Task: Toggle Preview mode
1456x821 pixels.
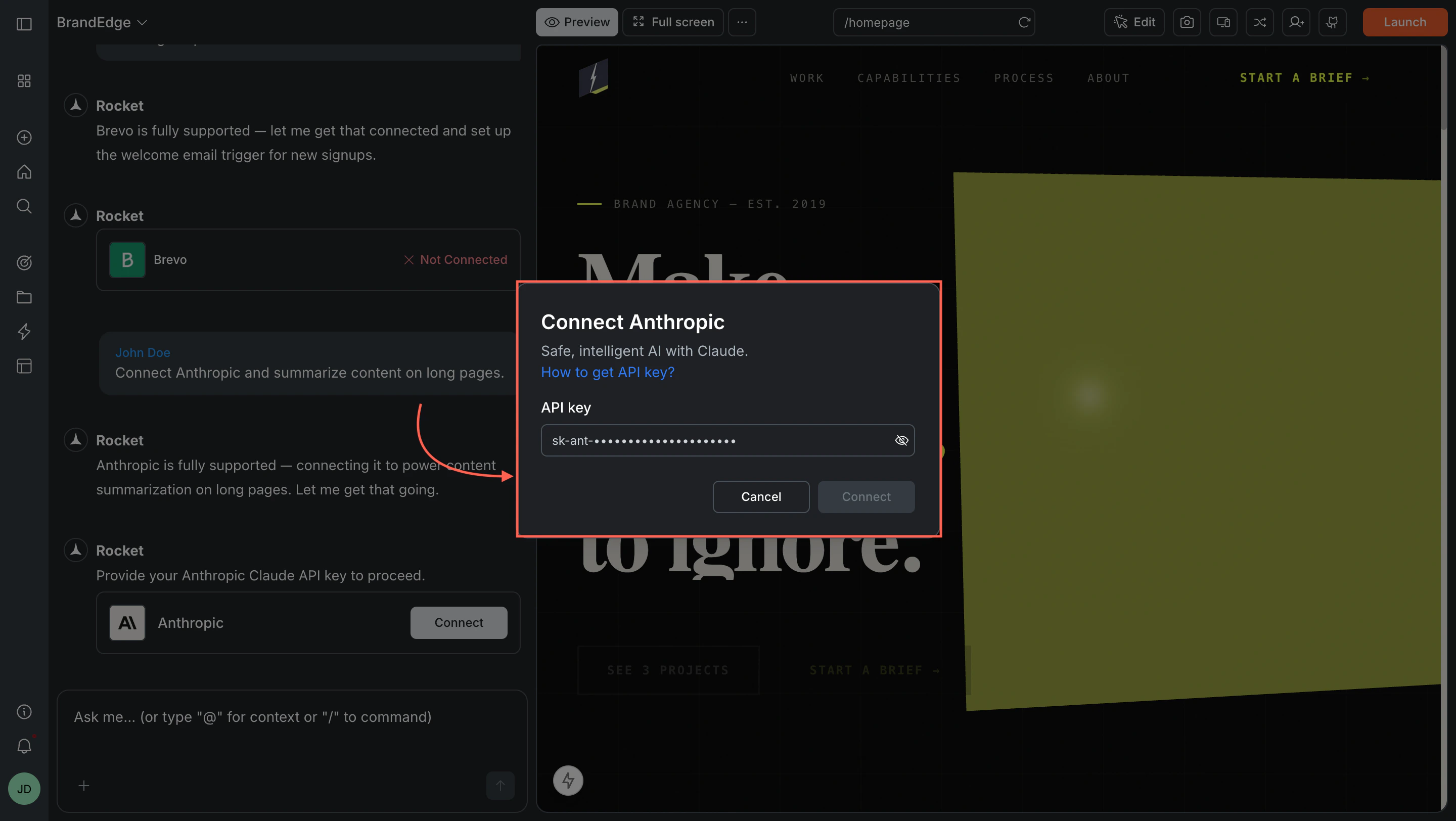Action: [x=576, y=22]
